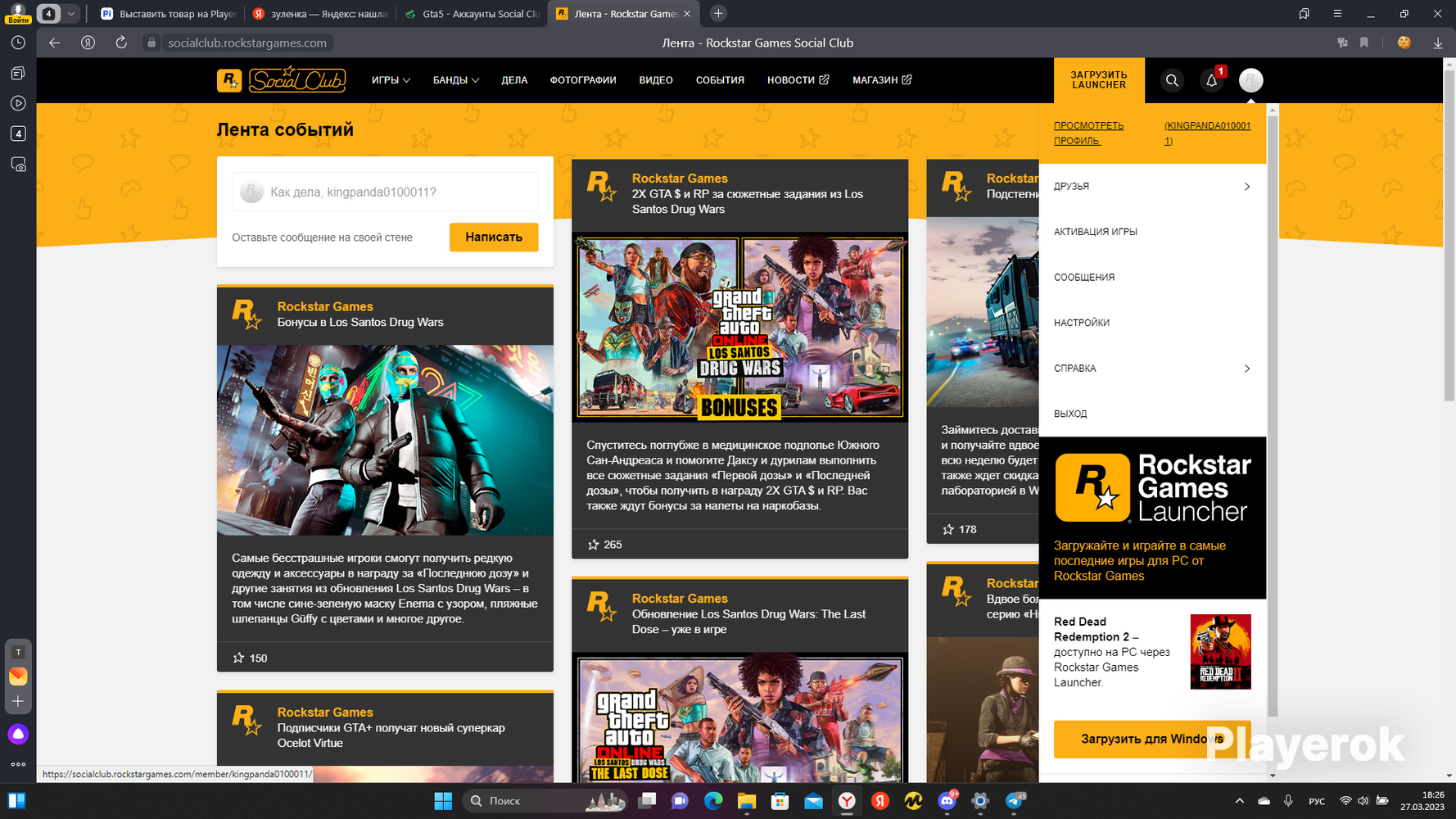Screen dimensions: 1456x819
Task: Open Windows Start menu
Action: pos(443,800)
